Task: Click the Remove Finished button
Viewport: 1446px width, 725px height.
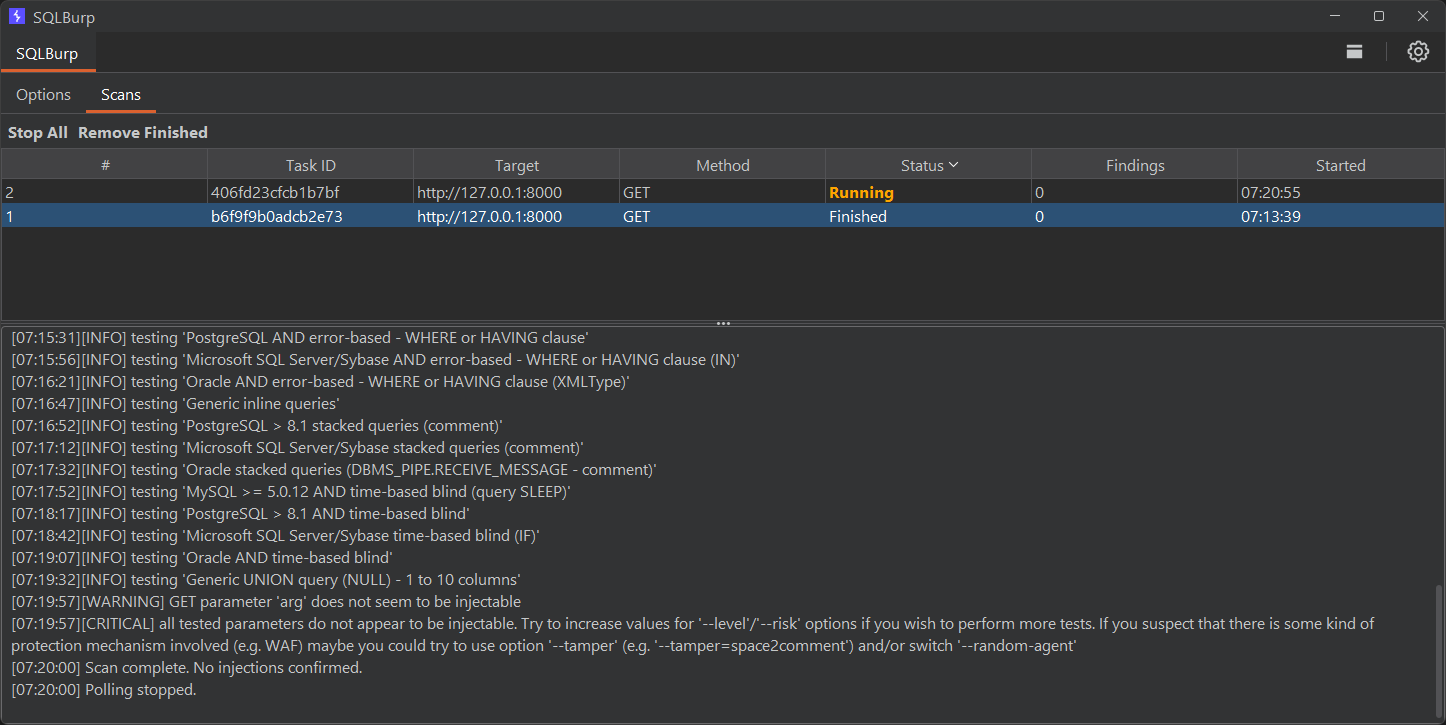Action: click(x=143, y=133)
